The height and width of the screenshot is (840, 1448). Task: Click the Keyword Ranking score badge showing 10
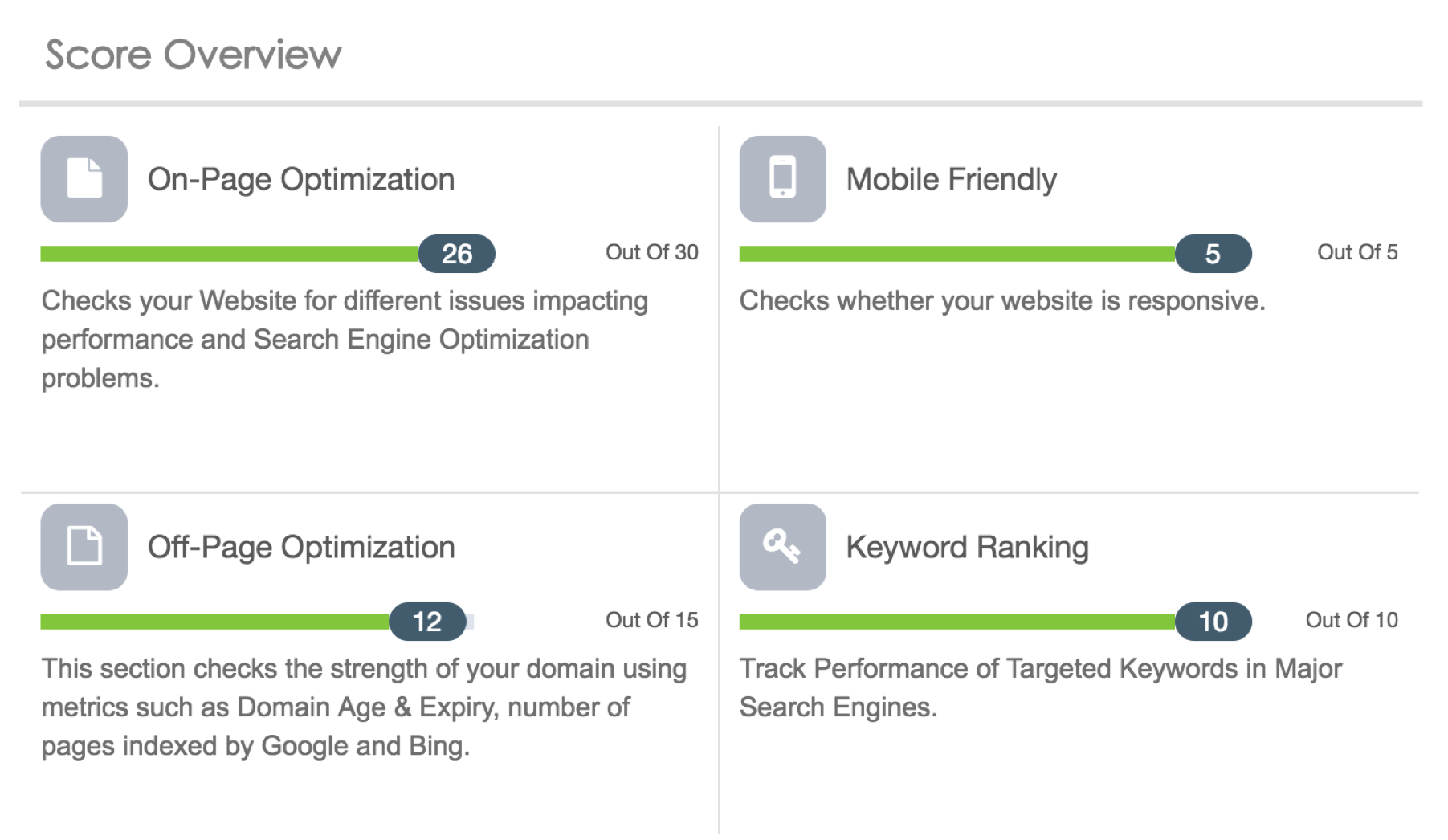[1213, 622]
